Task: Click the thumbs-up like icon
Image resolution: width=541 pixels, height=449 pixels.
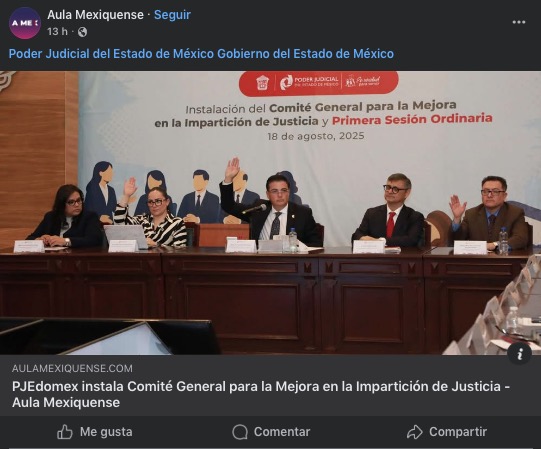Action: (x=65, y=432)
